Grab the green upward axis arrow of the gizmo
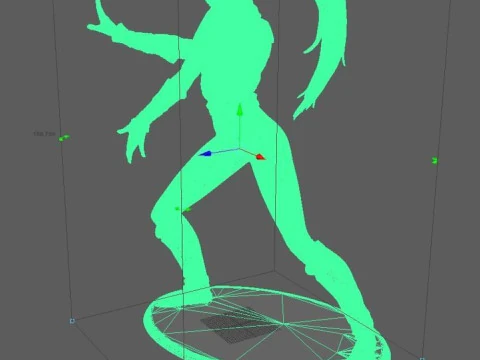480x360 pixels. (239, 110)
